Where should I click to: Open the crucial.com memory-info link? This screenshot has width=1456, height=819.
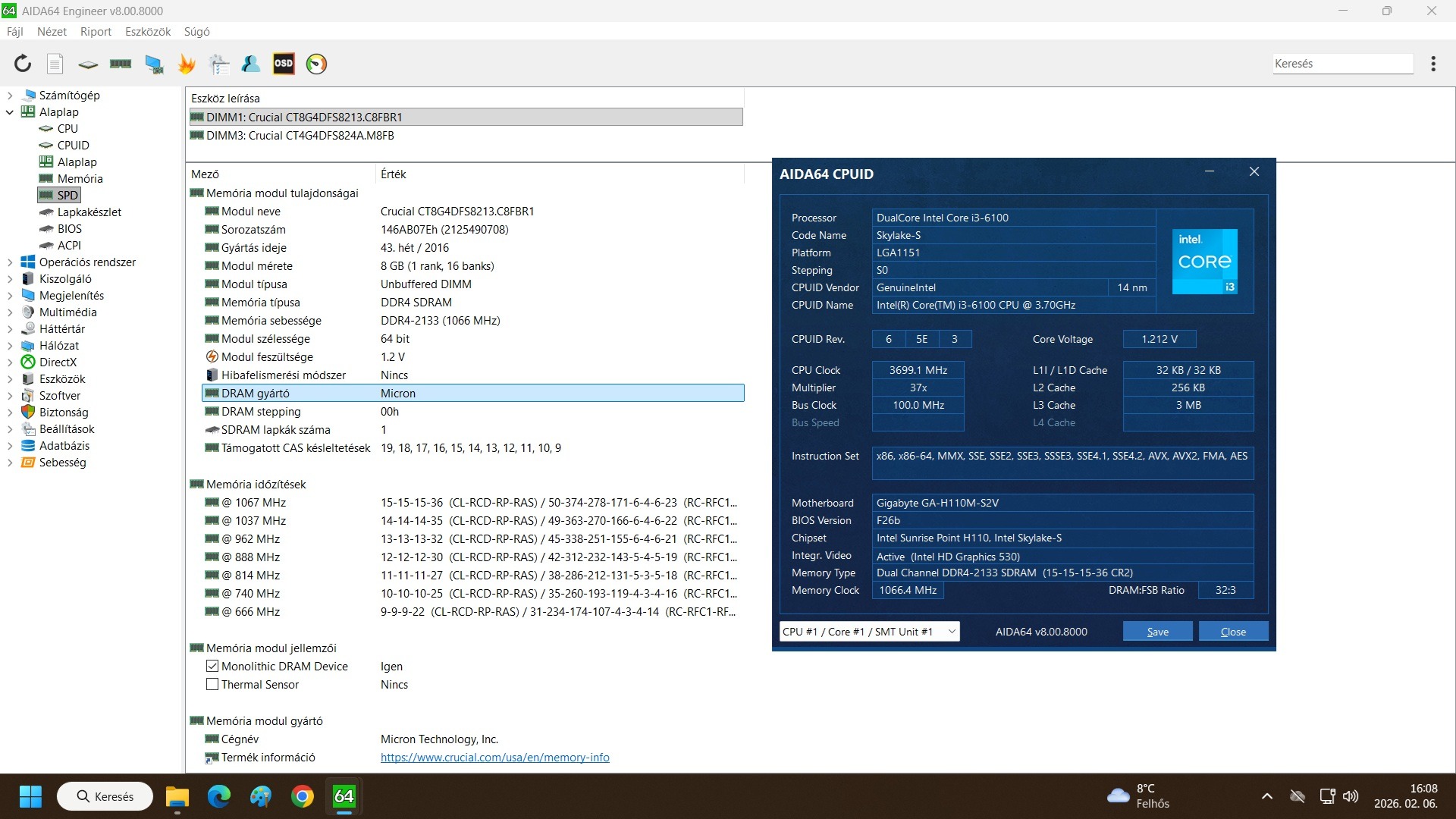click(494, 757)
